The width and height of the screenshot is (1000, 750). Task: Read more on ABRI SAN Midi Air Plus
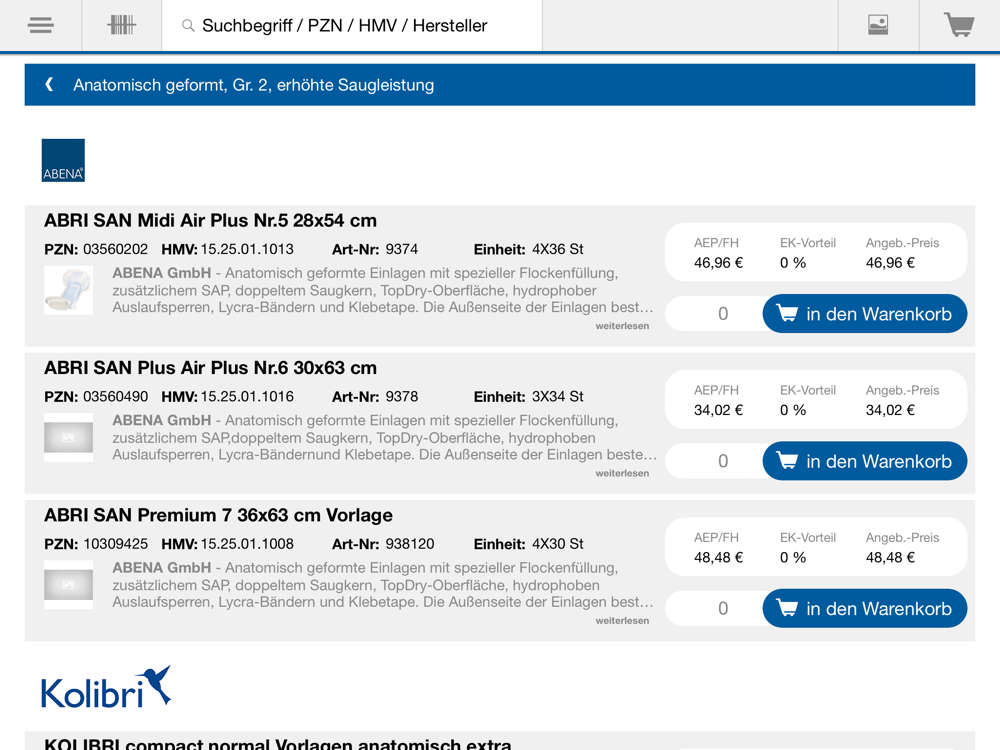click(x=622, y=326)
